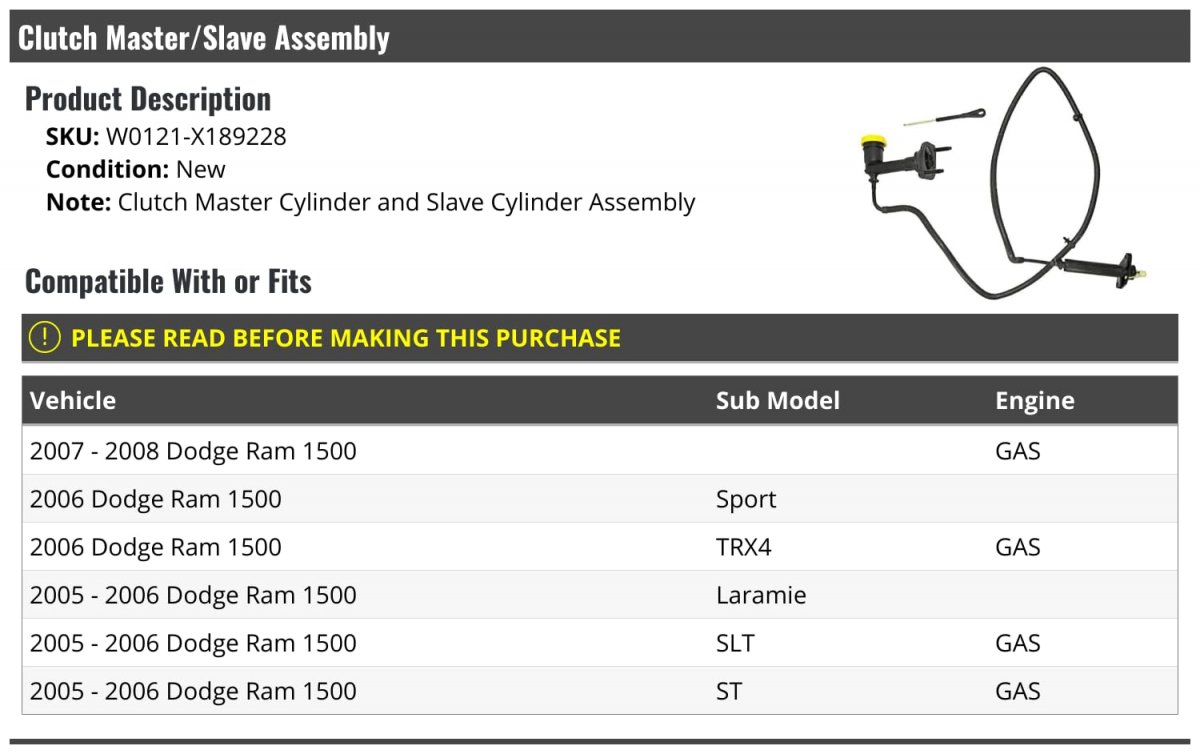Click GAS engine in the 2007 - 2008 row
This screenshot has height=754, width=1200.
[1018, 451]
